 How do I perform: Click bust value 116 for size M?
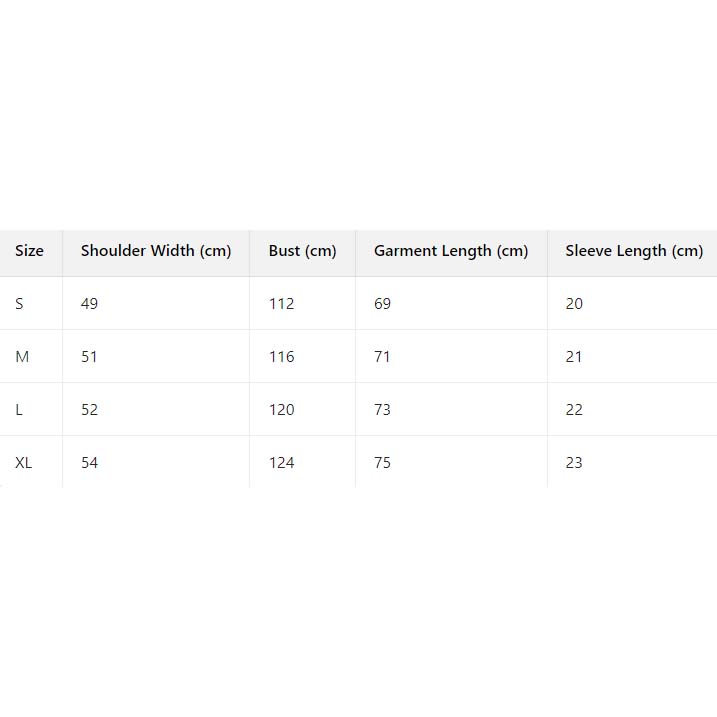coord(281,357)
